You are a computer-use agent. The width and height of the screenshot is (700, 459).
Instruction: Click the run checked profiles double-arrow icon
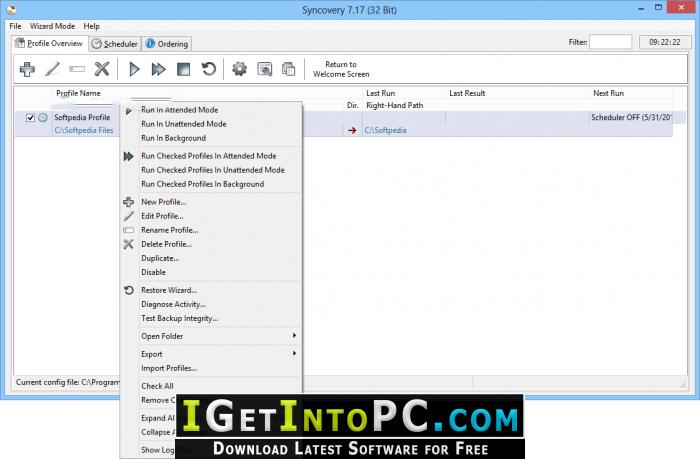158,69
